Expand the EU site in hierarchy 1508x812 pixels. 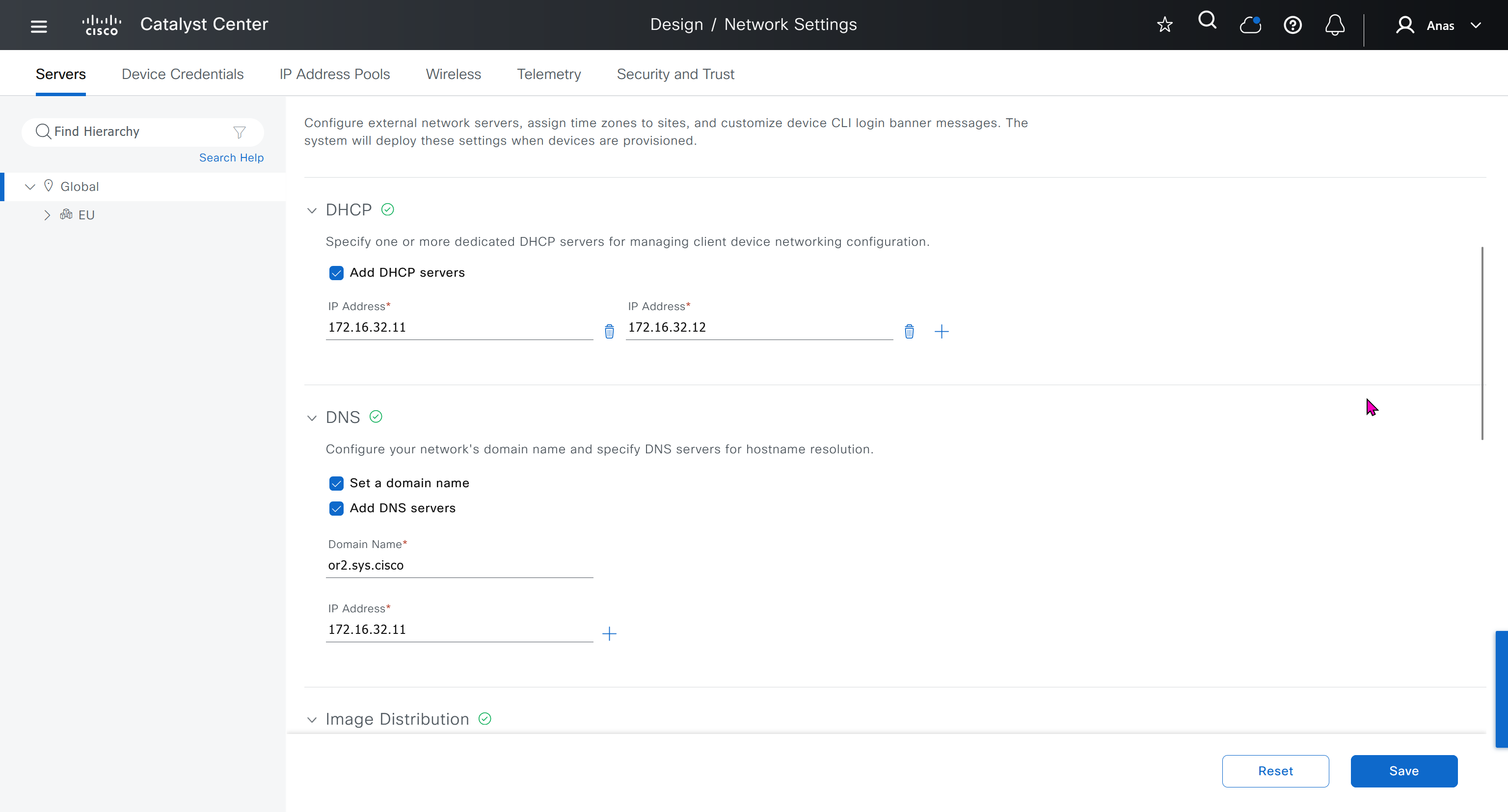[47, 215]
